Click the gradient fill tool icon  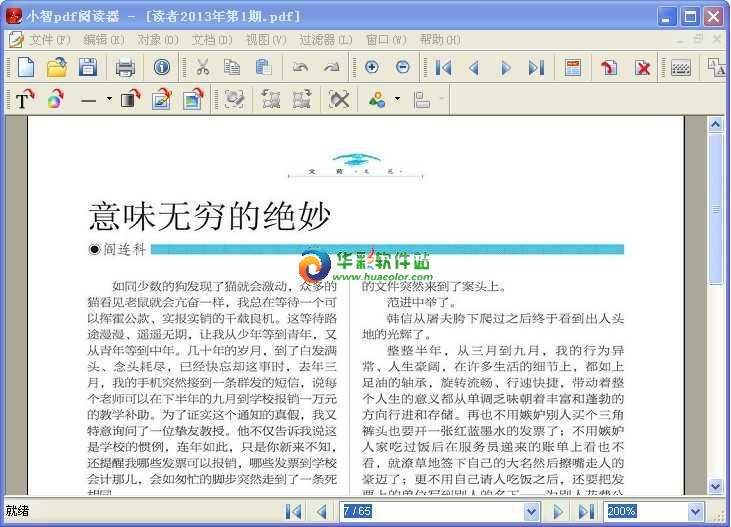(x=131, y=99)
